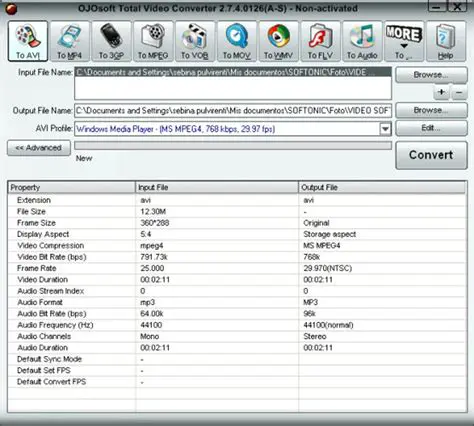Click the Default Sync Mode row
The height and width of the screenshot is (426, 474).
tap(237, 359)
